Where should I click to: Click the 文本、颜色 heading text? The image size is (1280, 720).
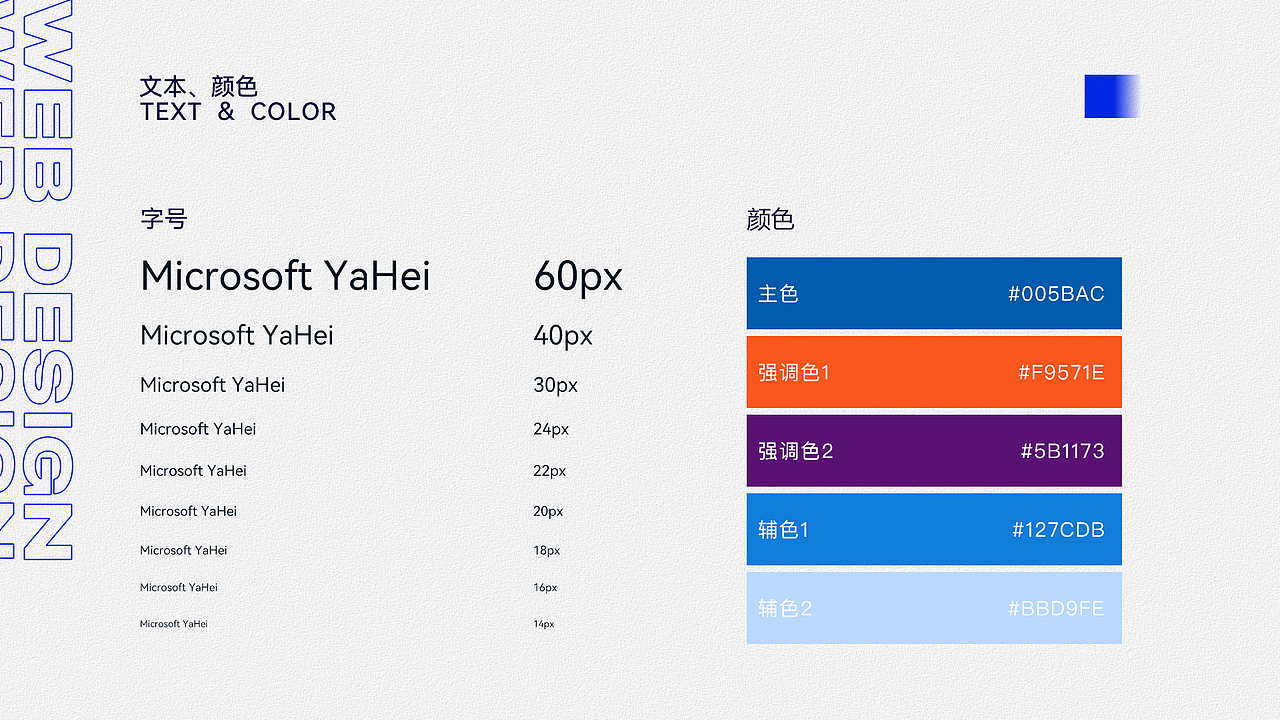pyautogui.click(x=199, y=86)
